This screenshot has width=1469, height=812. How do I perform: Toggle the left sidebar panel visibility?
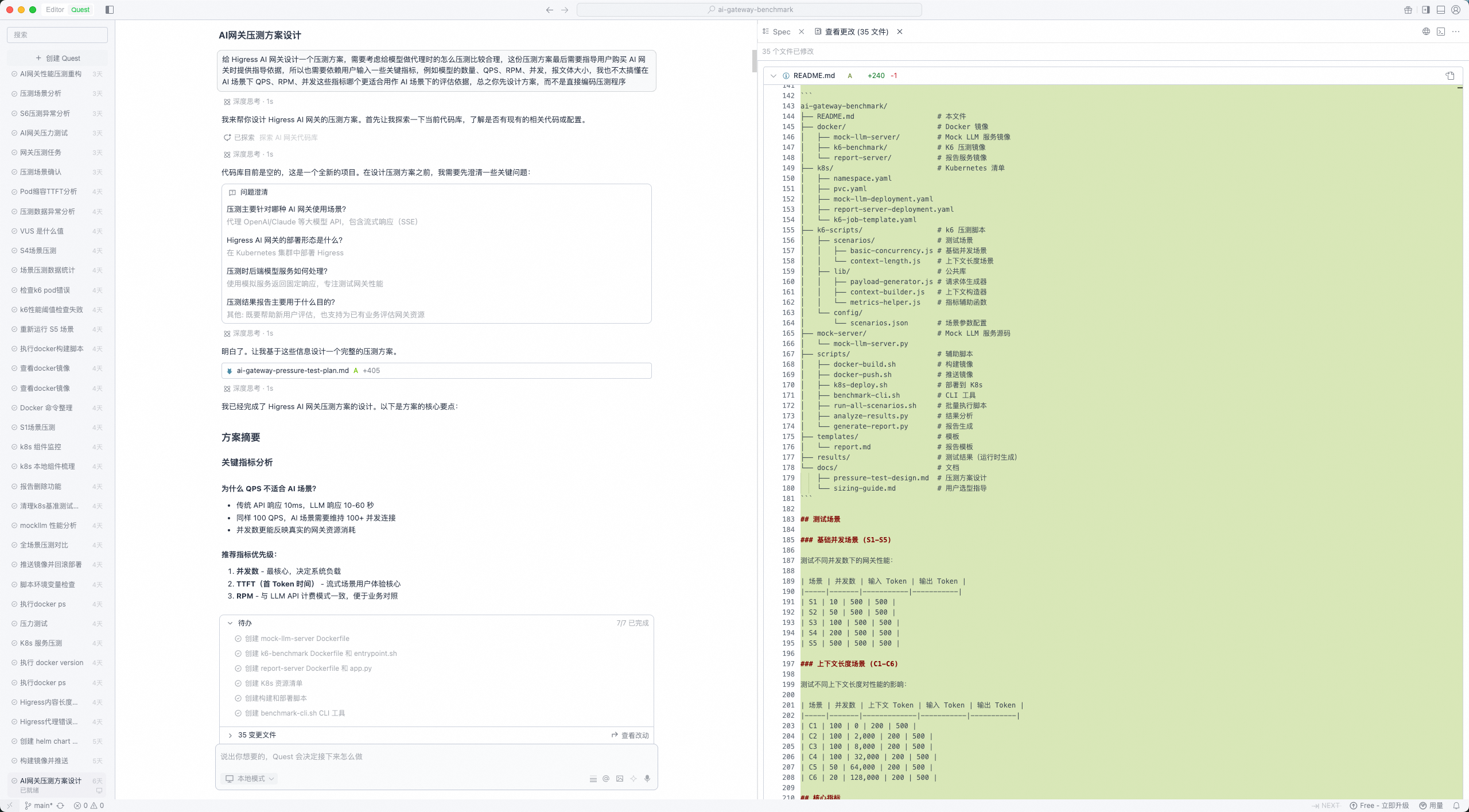tap(110, 10)
